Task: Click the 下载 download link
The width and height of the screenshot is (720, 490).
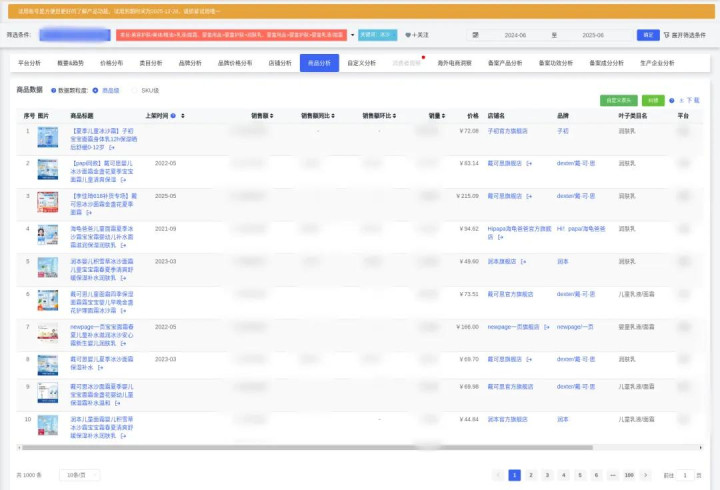Action: pos(689,100)
